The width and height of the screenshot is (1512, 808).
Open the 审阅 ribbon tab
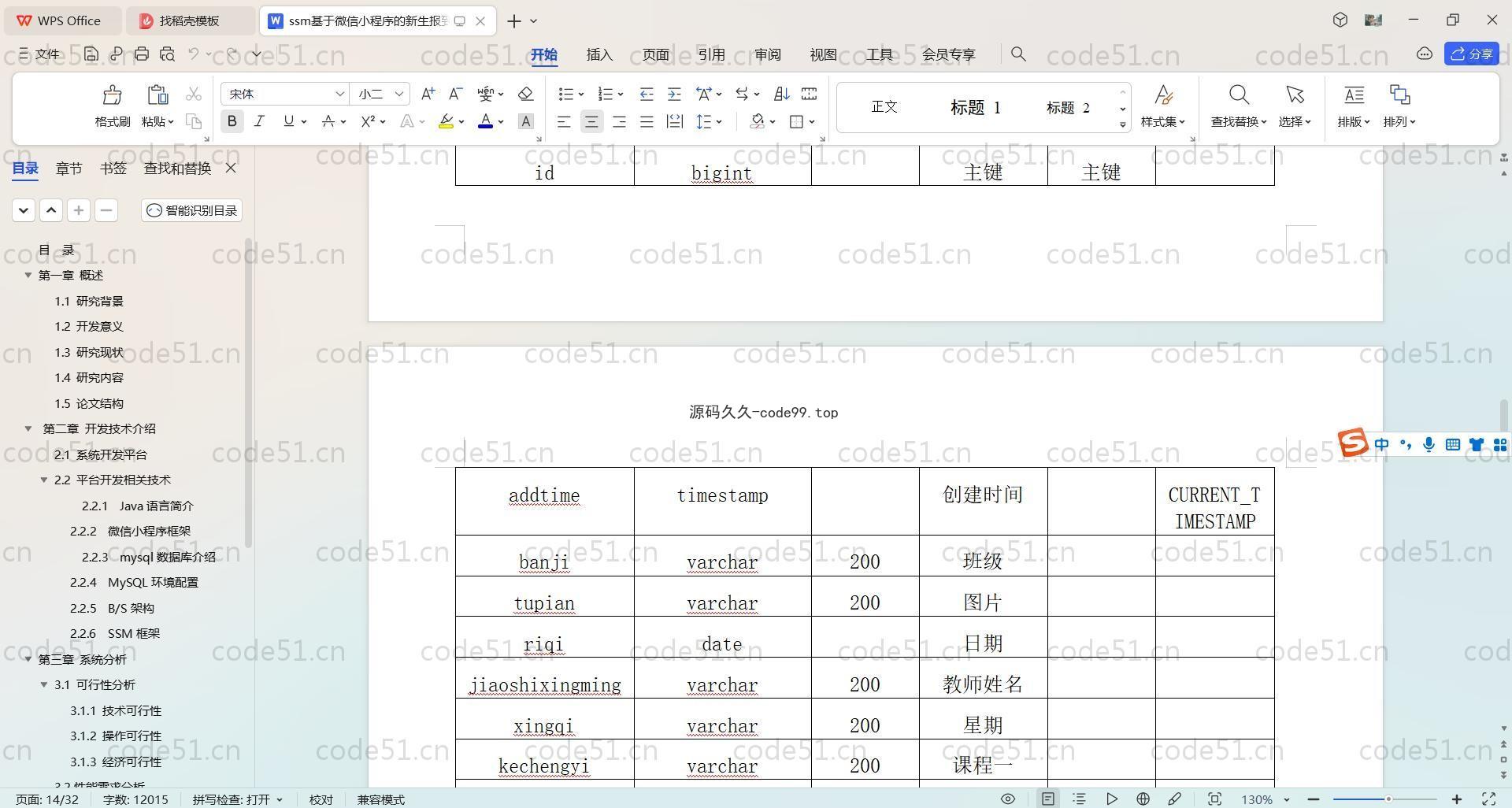pos(767,54)
